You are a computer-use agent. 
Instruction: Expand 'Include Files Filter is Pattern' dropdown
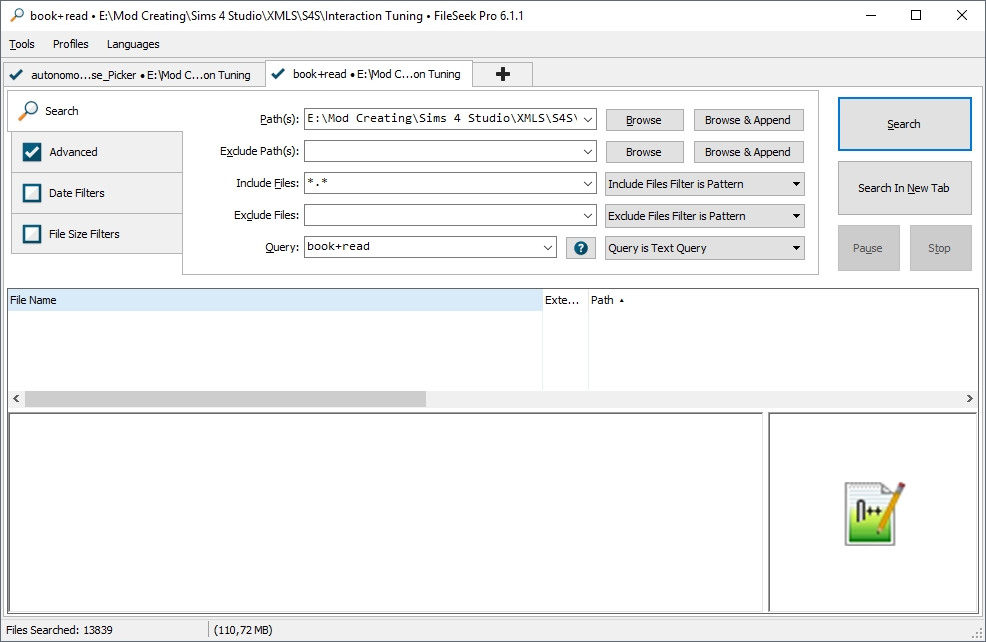click(x=704, y=184)
